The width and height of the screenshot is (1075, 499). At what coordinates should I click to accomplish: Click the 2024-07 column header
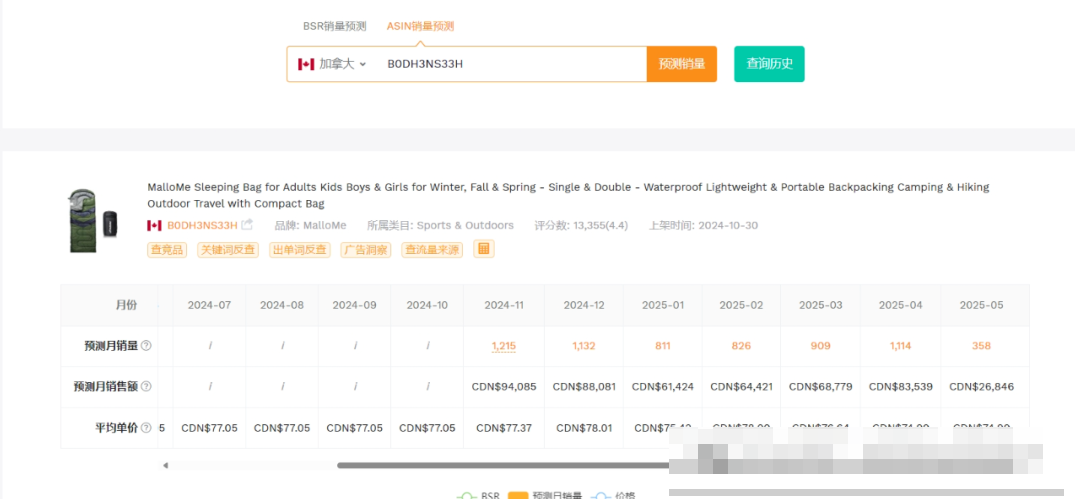coord(209,305)
